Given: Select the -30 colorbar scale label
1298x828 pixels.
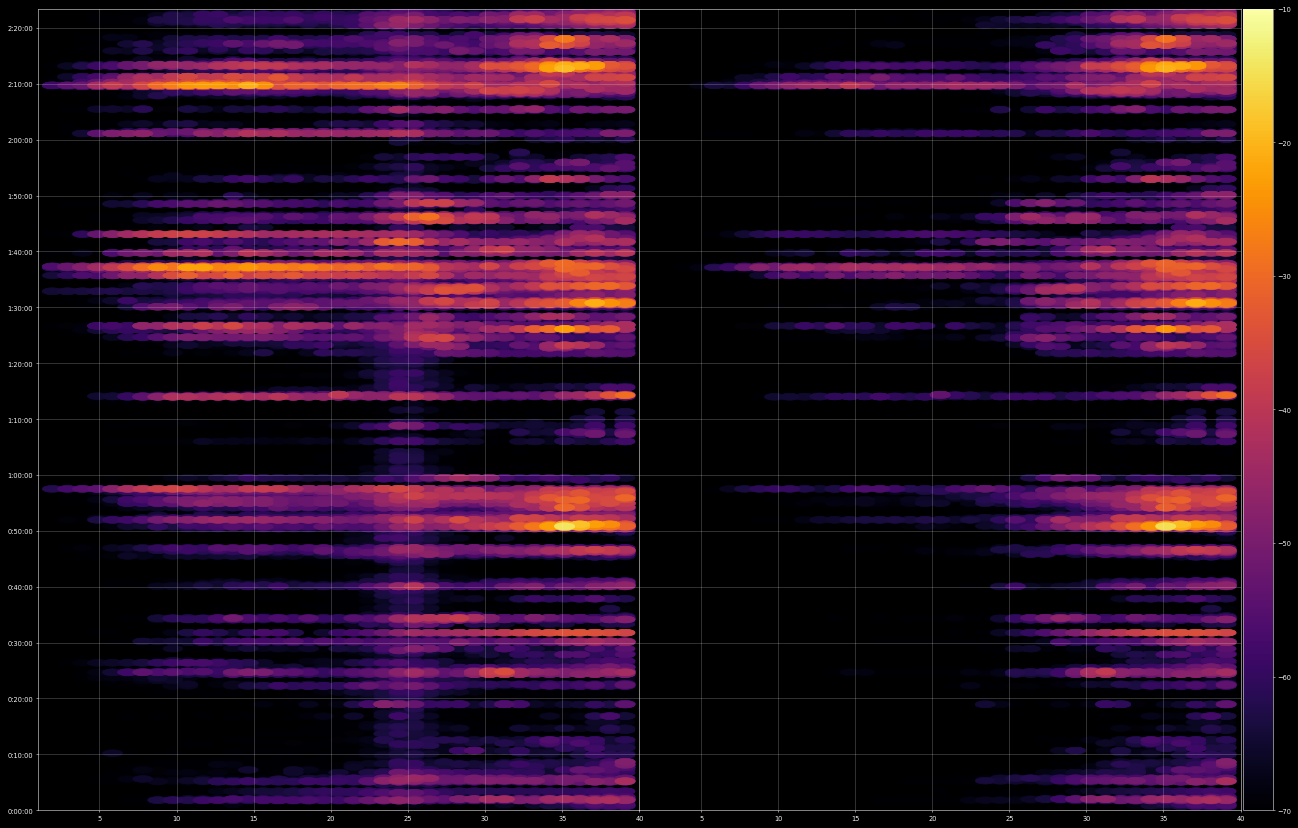Looking at the screenshot, I should (1283, 277).
